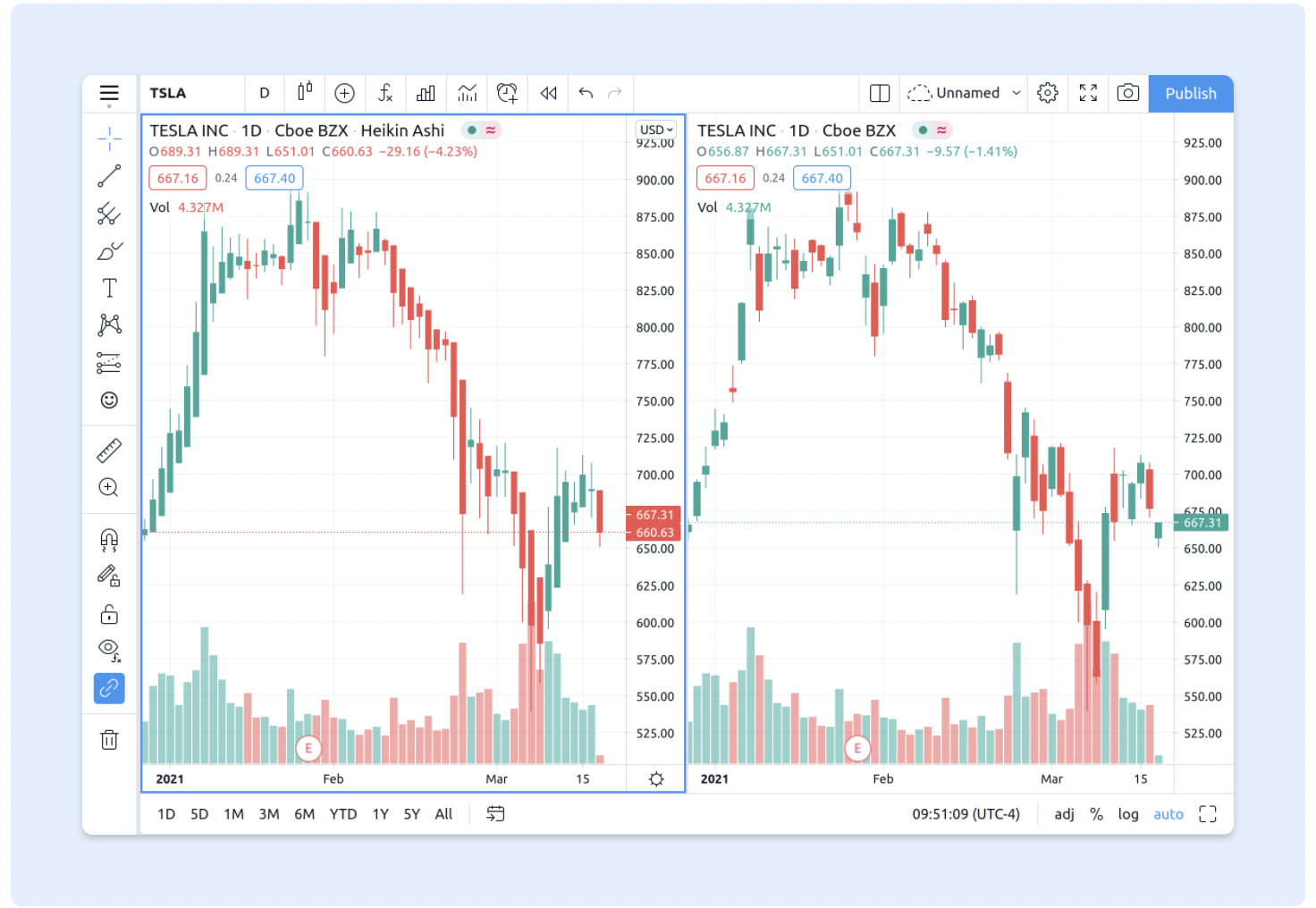Toggle the auto scale option

click(1168, 814)
